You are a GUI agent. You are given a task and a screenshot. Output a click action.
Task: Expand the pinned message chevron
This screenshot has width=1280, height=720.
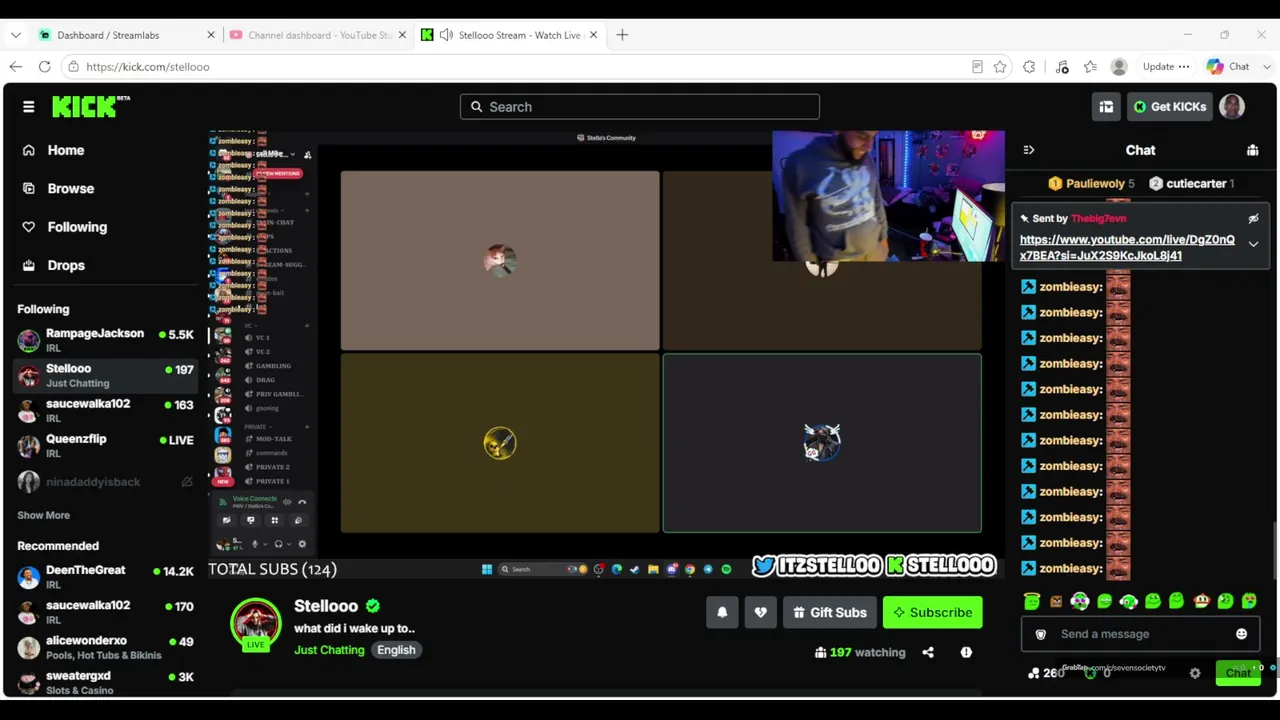[1253, 244]
